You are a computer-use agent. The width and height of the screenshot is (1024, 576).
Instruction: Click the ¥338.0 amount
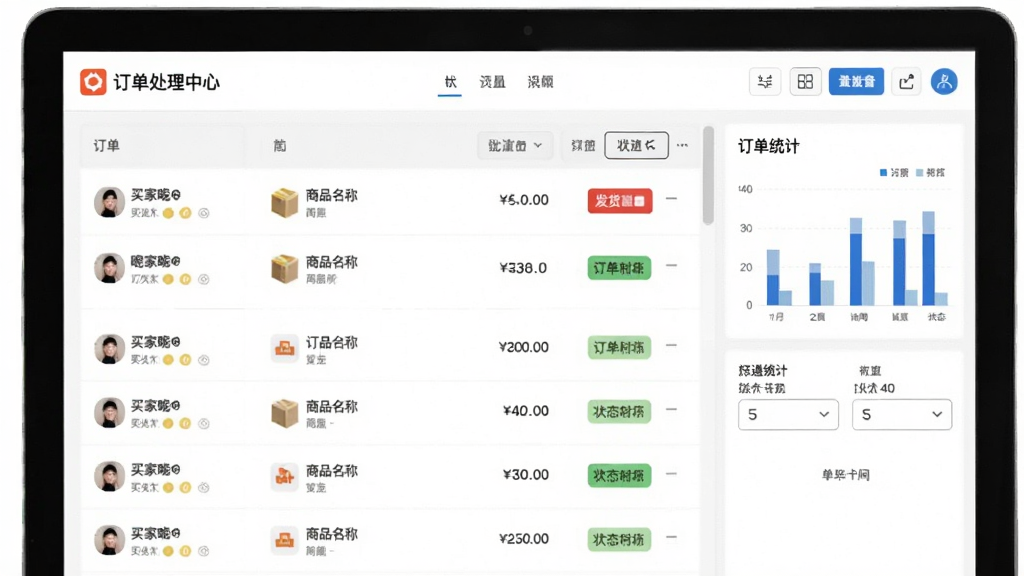522,268
